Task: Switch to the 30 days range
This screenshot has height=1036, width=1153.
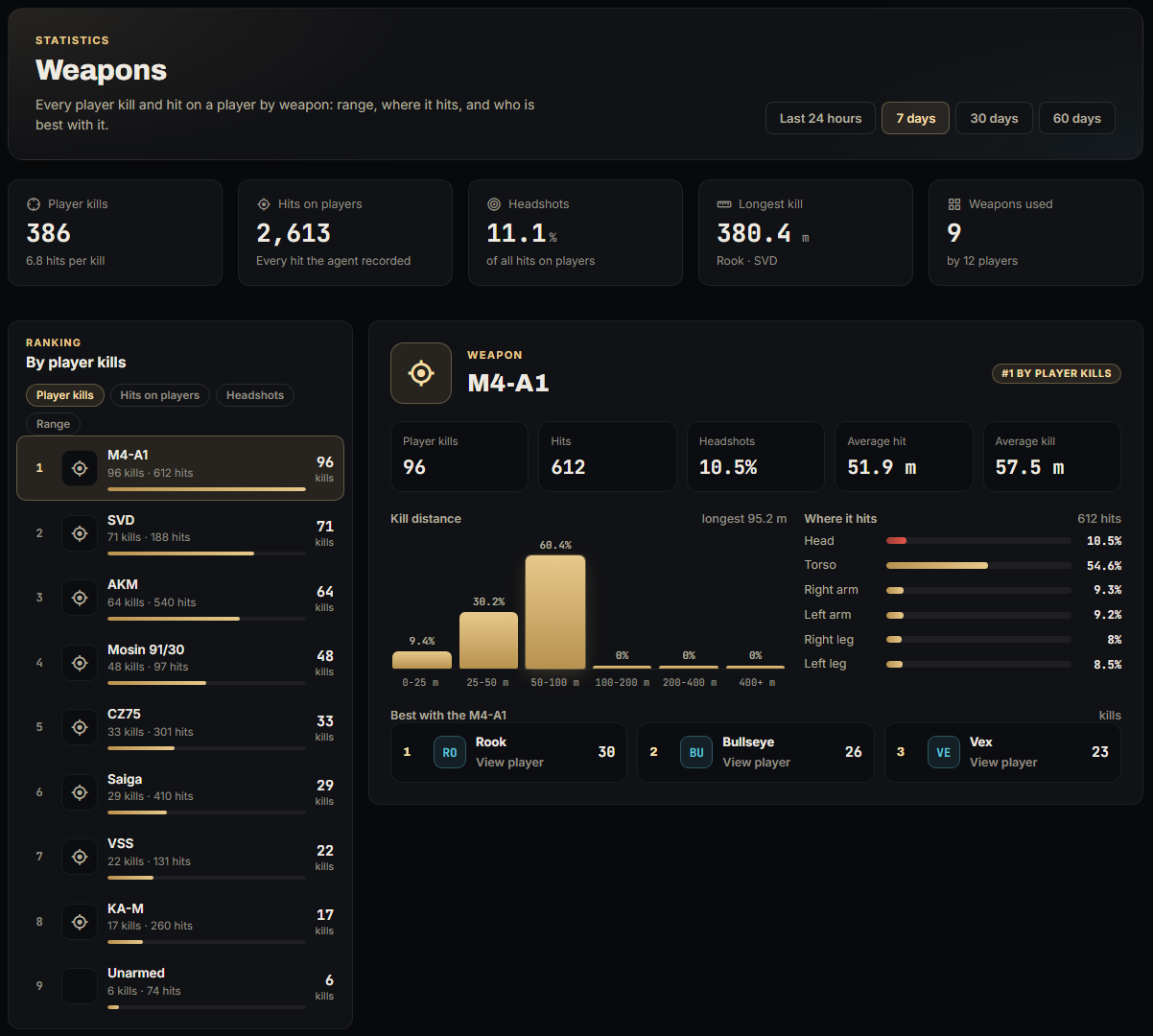Action: click(x=994, y=118)
